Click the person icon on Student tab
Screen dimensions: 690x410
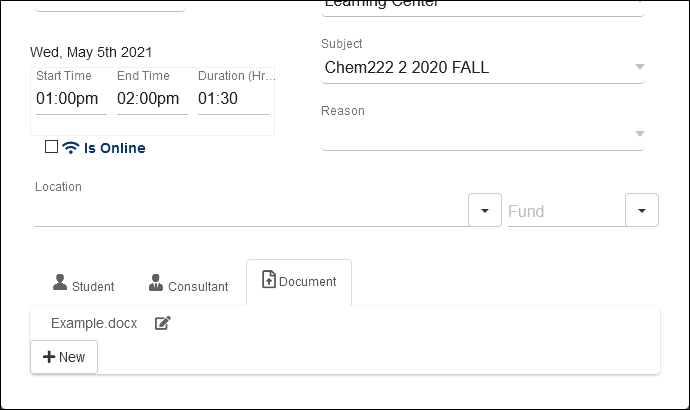pos(60,283)
